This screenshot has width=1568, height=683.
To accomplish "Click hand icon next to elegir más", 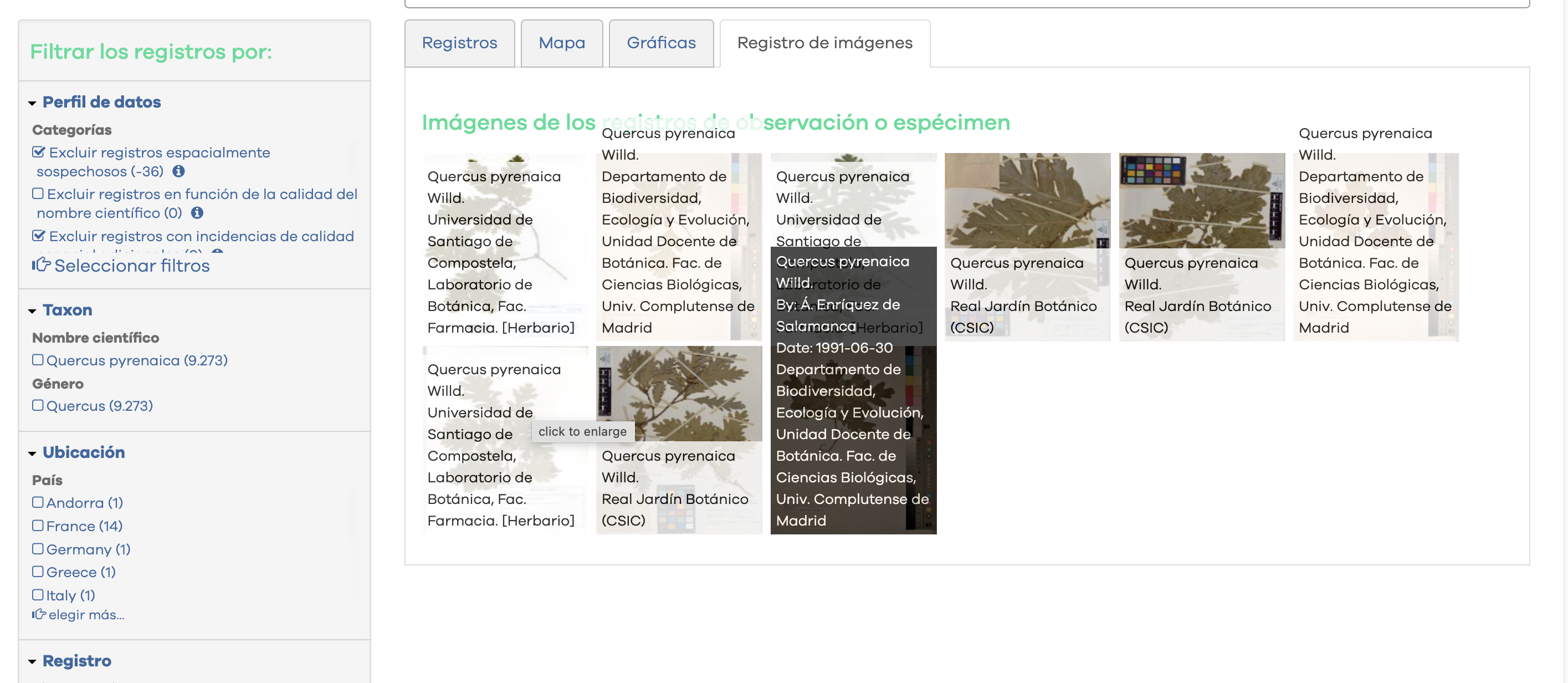I will pos(38,614).
